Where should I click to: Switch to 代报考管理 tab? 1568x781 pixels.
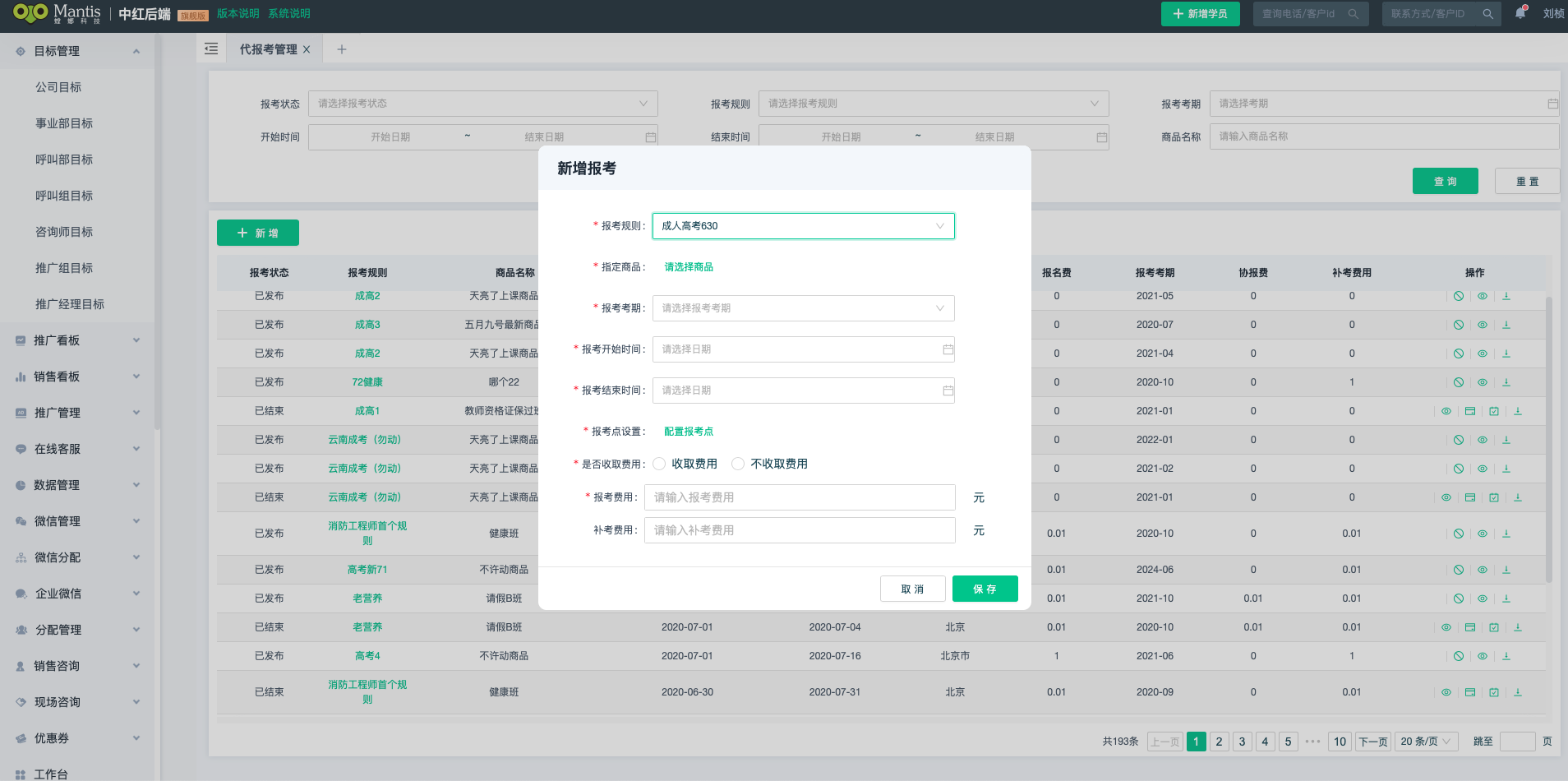point(268,49)
